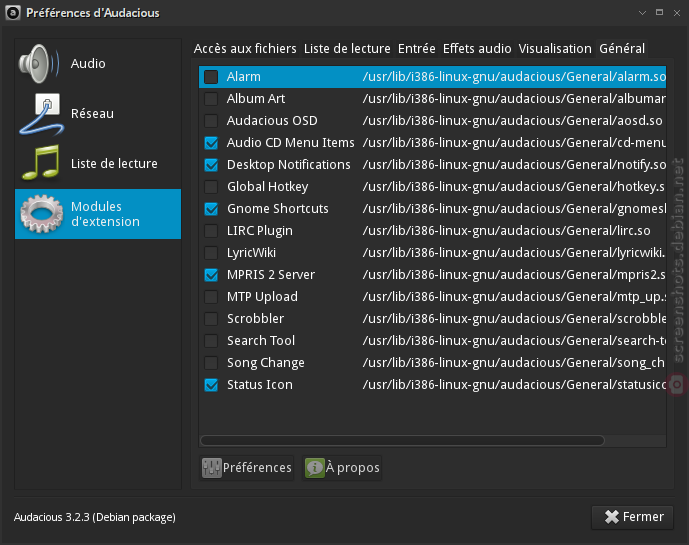
Task: Click the Modules d'extension gear icon
Action: [41, 214]
